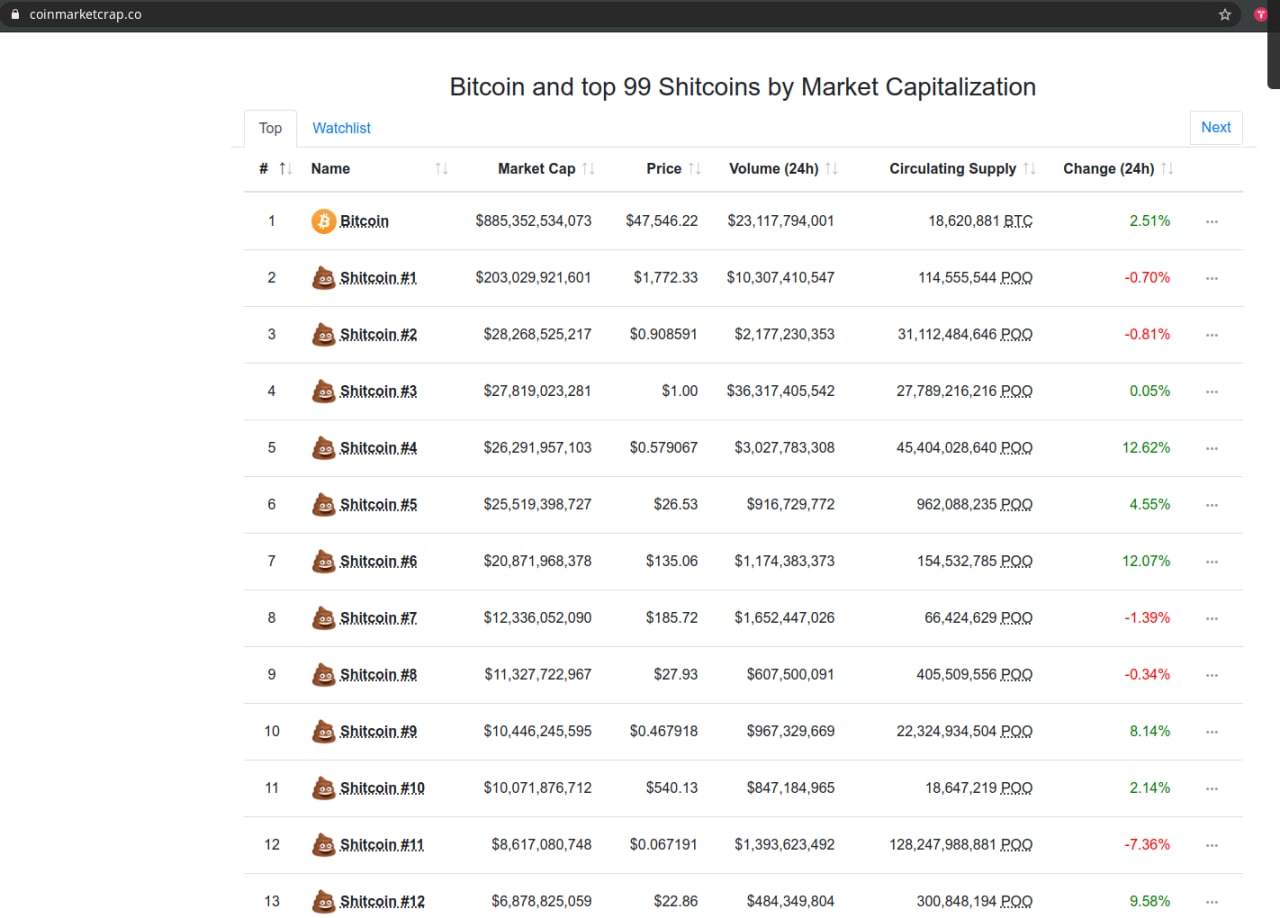Click the volume $36,317,405,542 for Shitcoin #3

point(781,391)
